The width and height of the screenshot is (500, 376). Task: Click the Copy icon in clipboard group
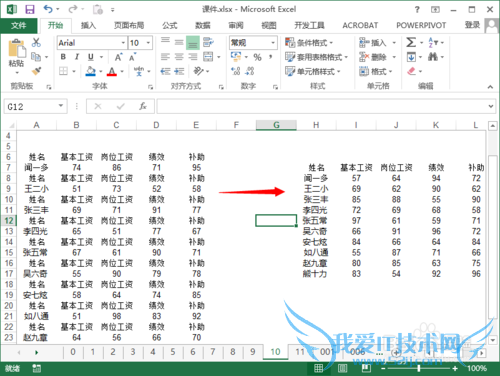(x=36, y=57)
